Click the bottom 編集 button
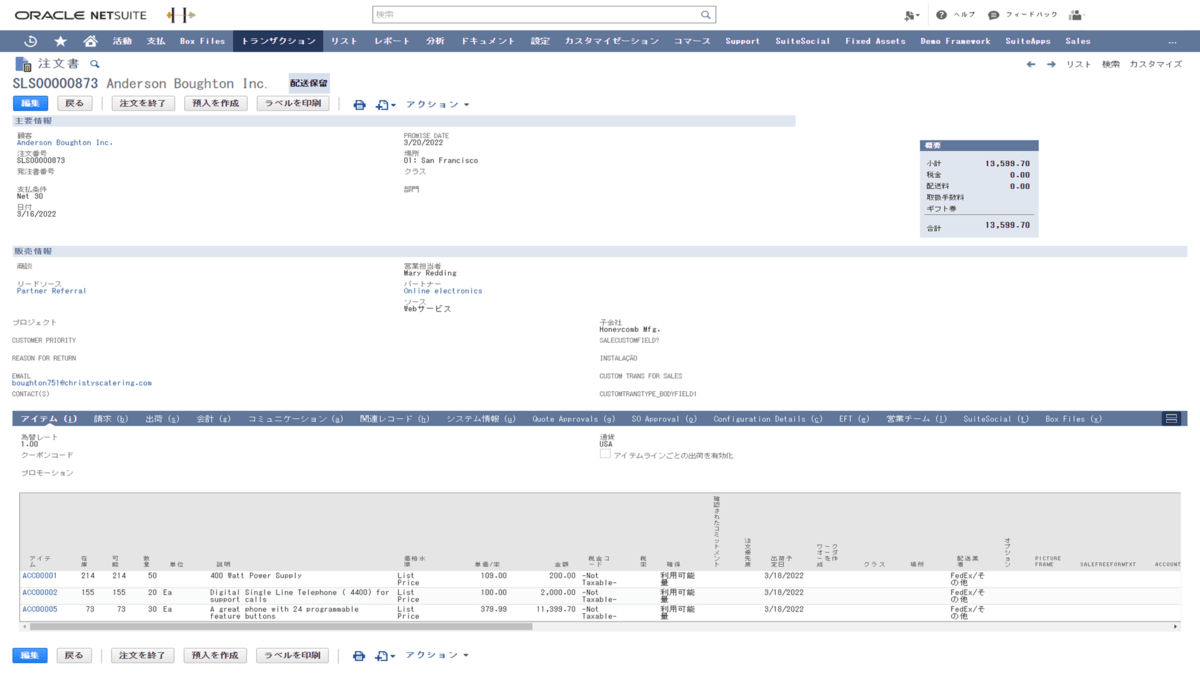Viewport: 1200px width, 675px height. pyautogui.click(x=30, y=655)
